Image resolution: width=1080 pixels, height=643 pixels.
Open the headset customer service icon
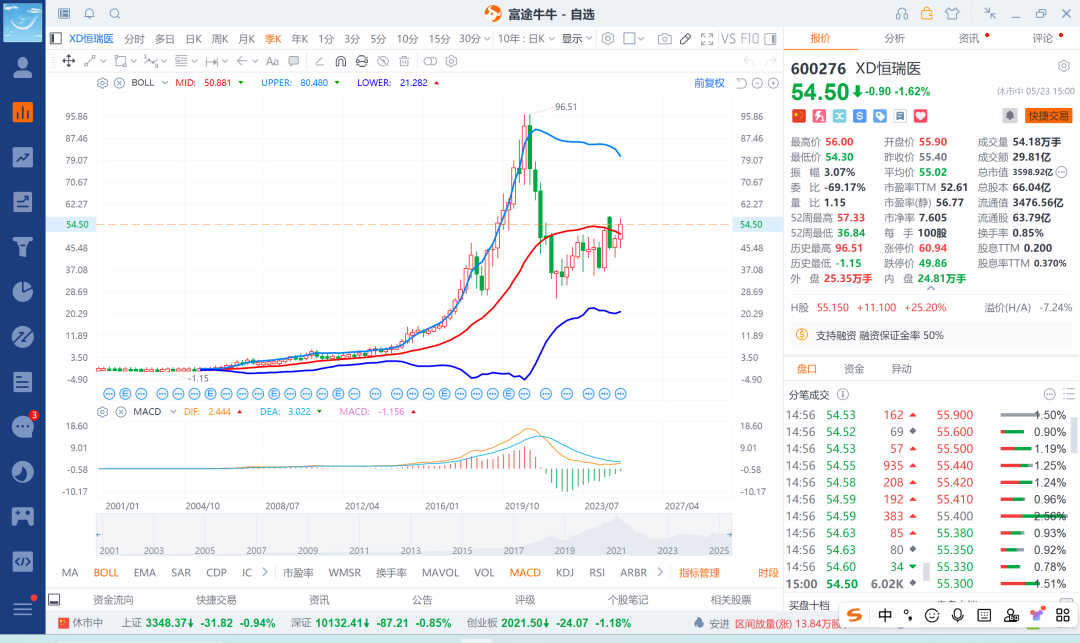click(x=902, y=14)
